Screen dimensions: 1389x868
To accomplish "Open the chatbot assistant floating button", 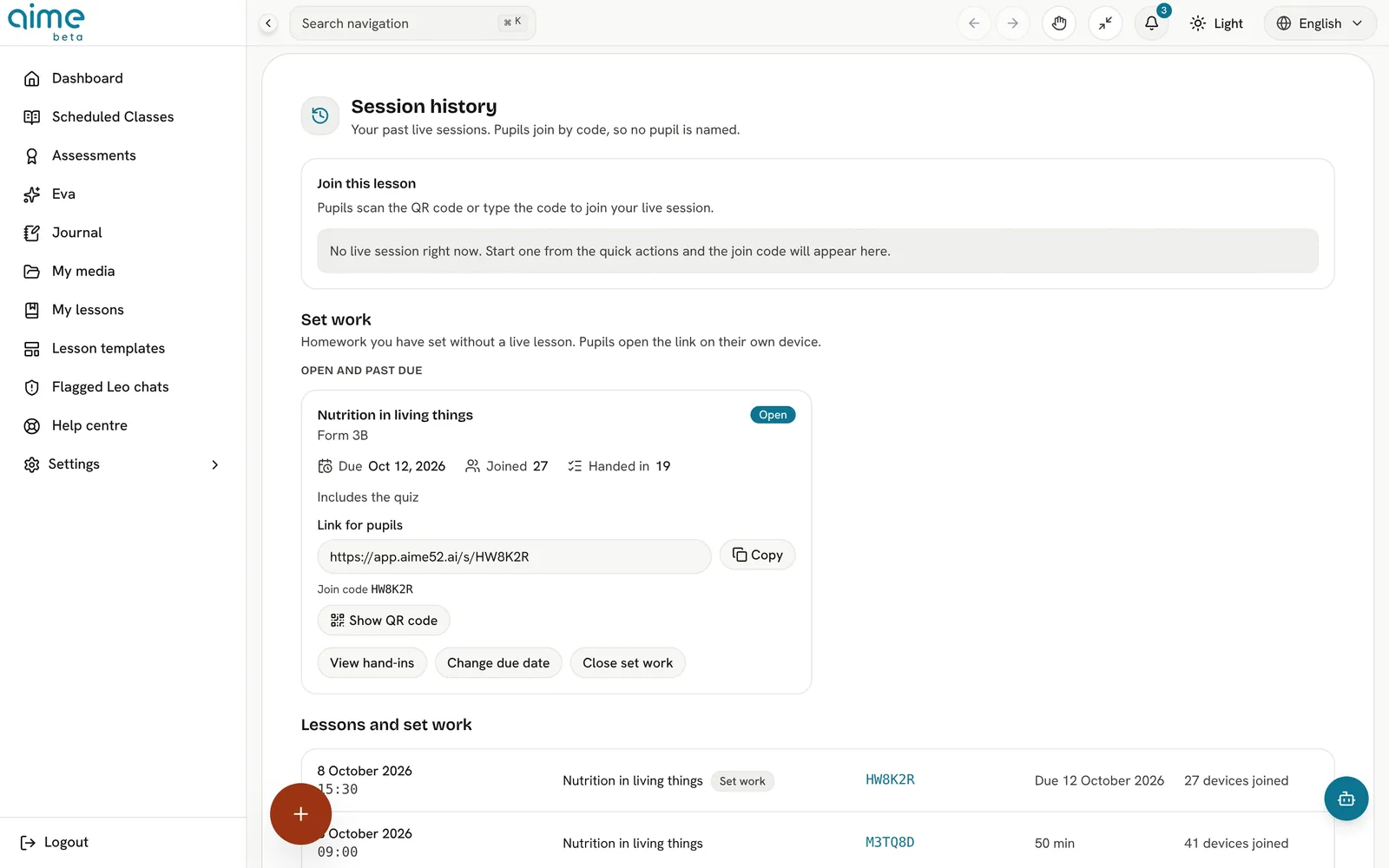I will coord(1346,799).
